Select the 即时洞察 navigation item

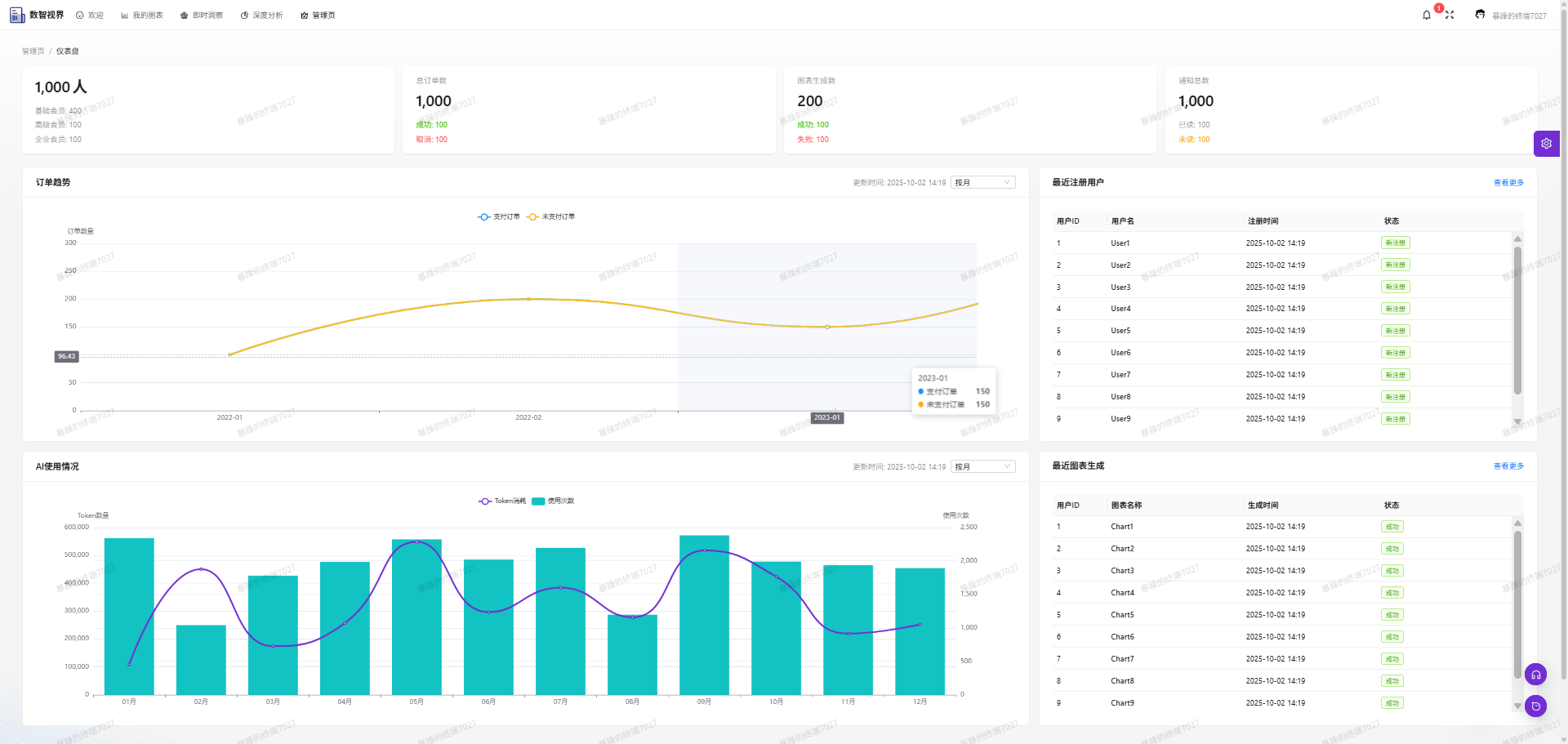[202, 16]
